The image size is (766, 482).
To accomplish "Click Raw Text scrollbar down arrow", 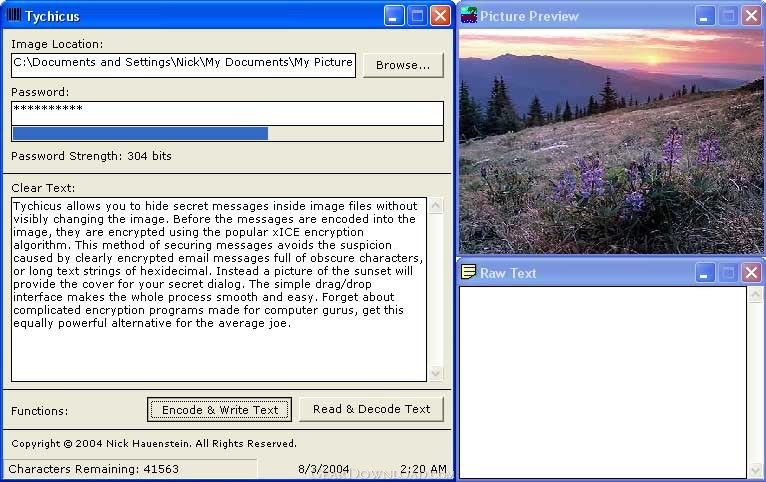I will pyautogui.click(x=755, y=470).
